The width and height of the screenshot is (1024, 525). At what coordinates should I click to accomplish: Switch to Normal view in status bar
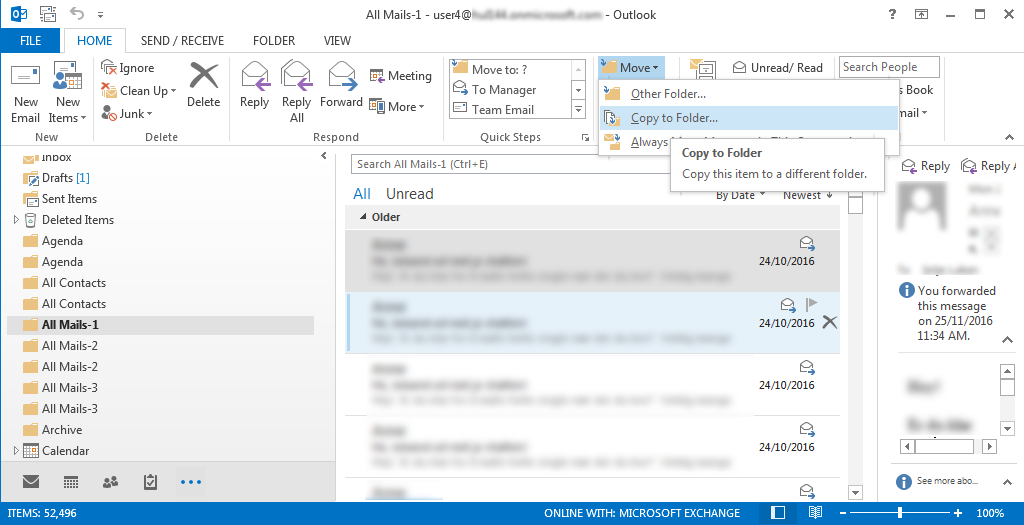point(778,513)
